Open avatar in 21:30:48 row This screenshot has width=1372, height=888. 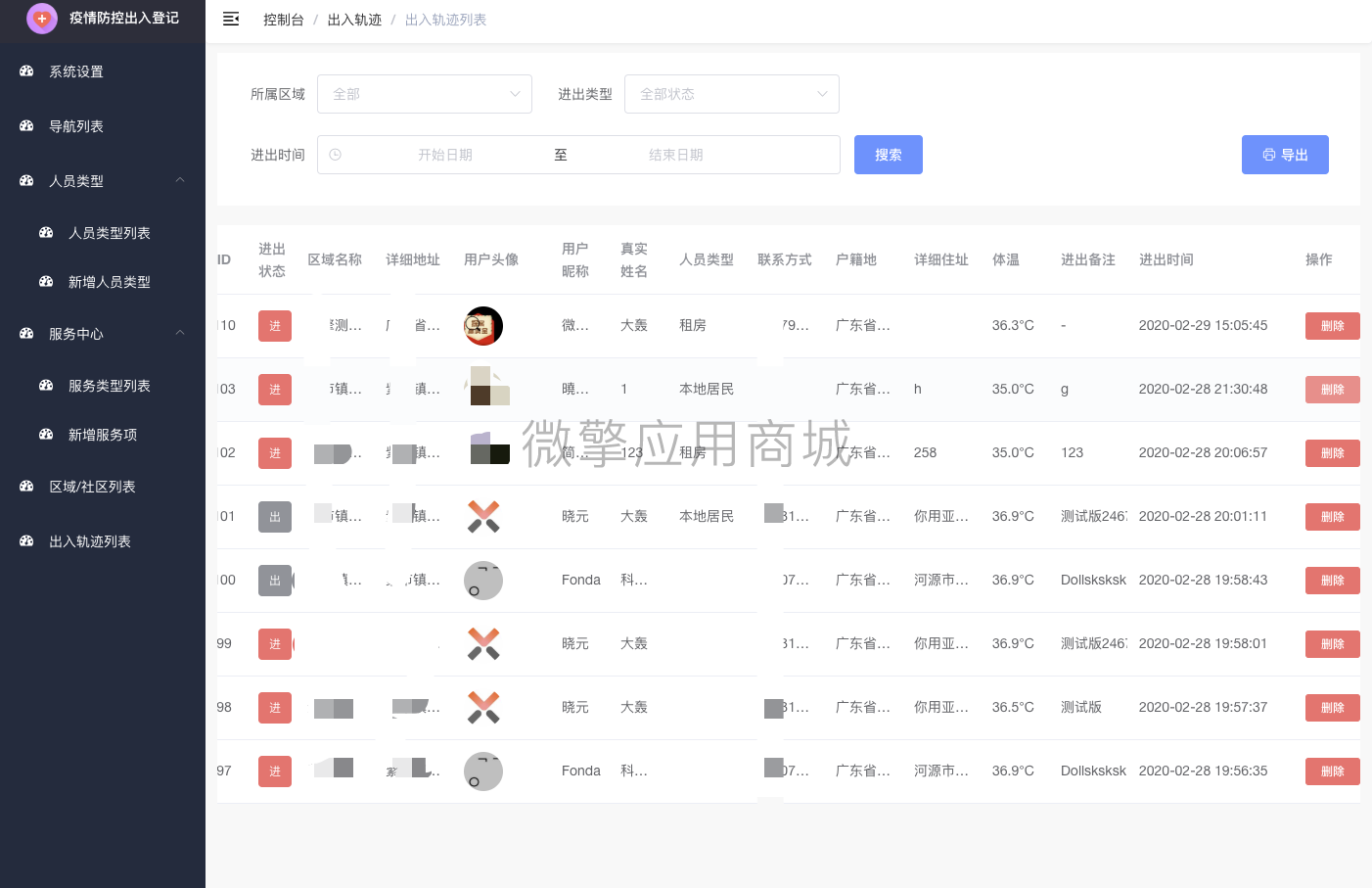coord(486,386)
